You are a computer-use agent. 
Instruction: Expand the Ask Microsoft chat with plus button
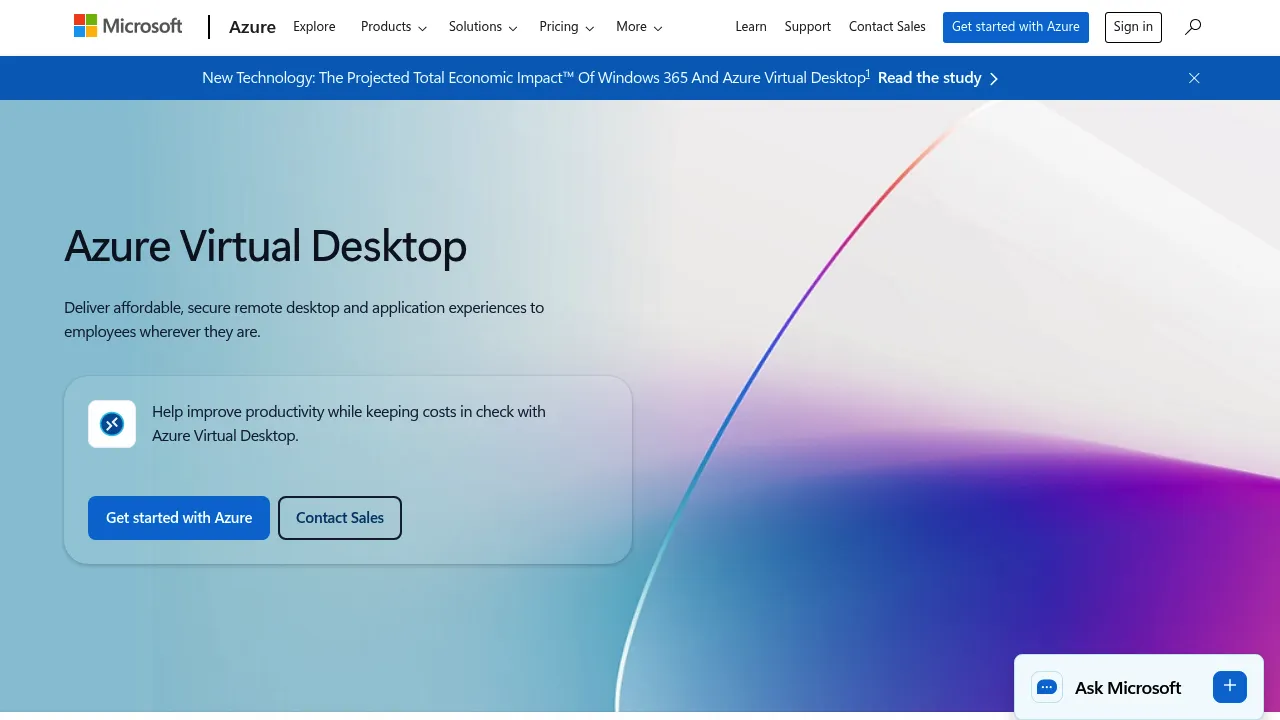[1230, 686]
